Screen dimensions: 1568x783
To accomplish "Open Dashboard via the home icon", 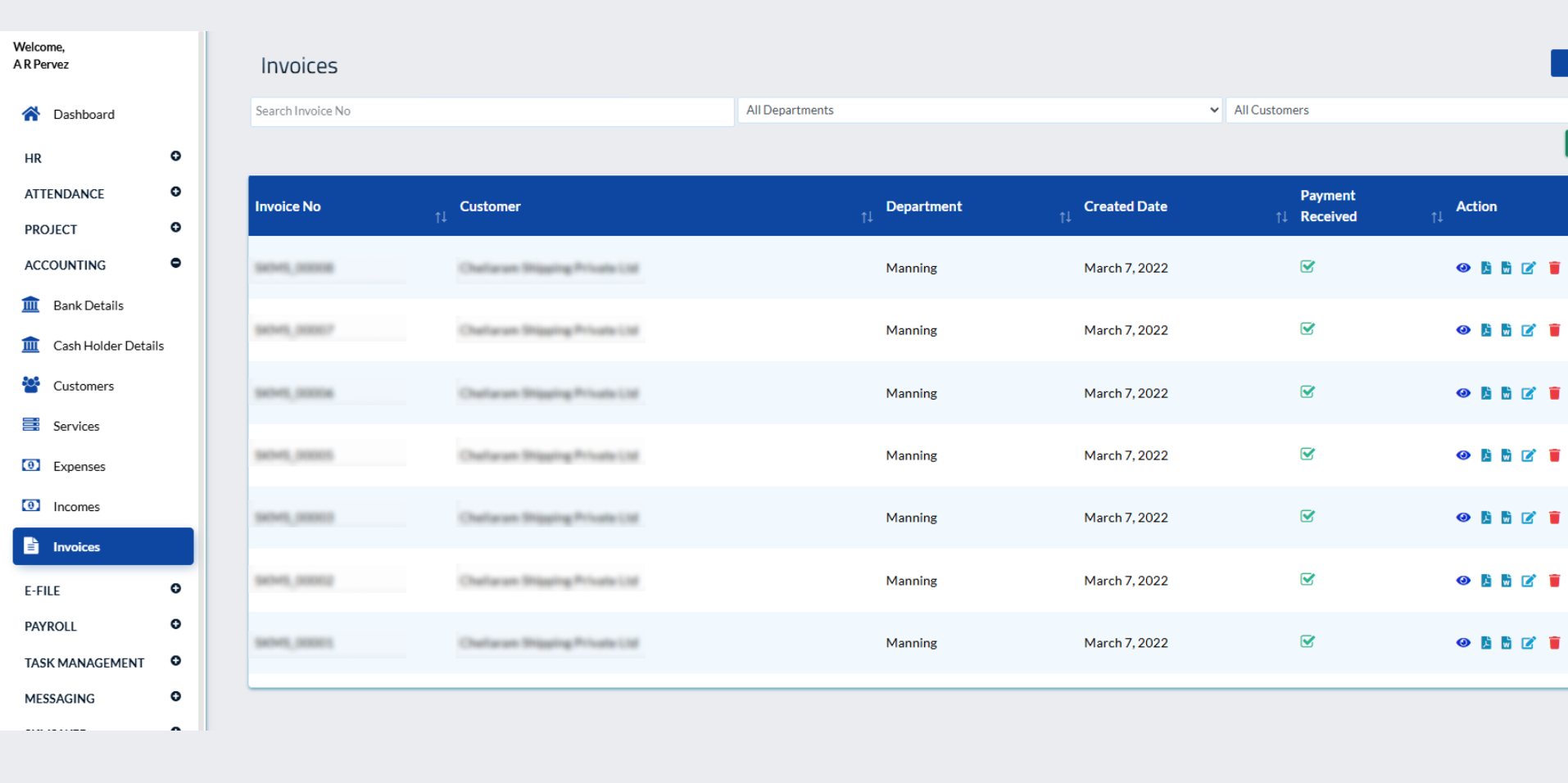I will tap(31, 114).
